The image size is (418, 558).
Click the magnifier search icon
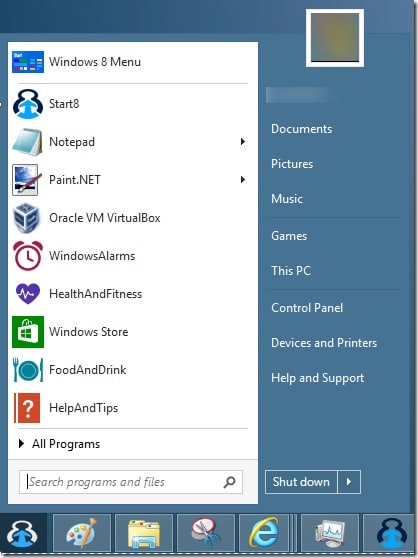[229, 482]
